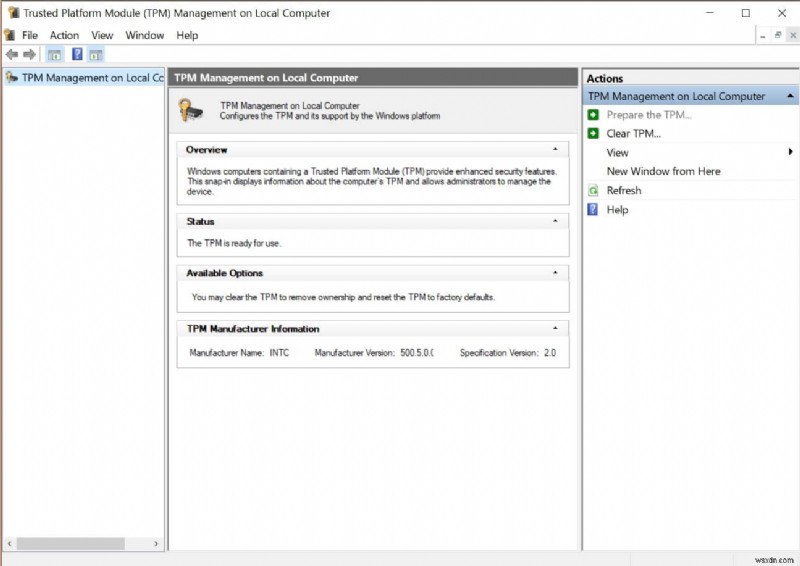The width and height of the screenshot is (800, 566).
Task: Minimize the inner MDI console window
Action: pyautogui.click(x=763, y=36)
